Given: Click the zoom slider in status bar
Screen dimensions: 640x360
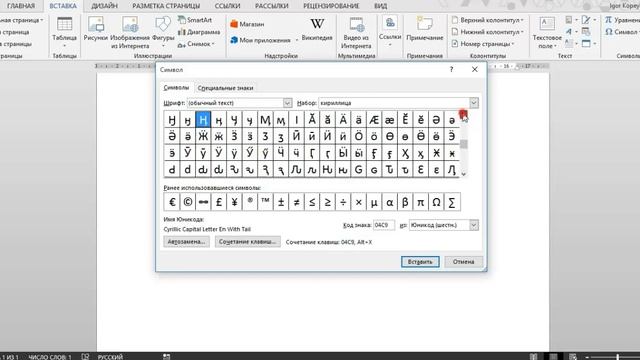Looking at the screenshot, I should pos(617,357).
